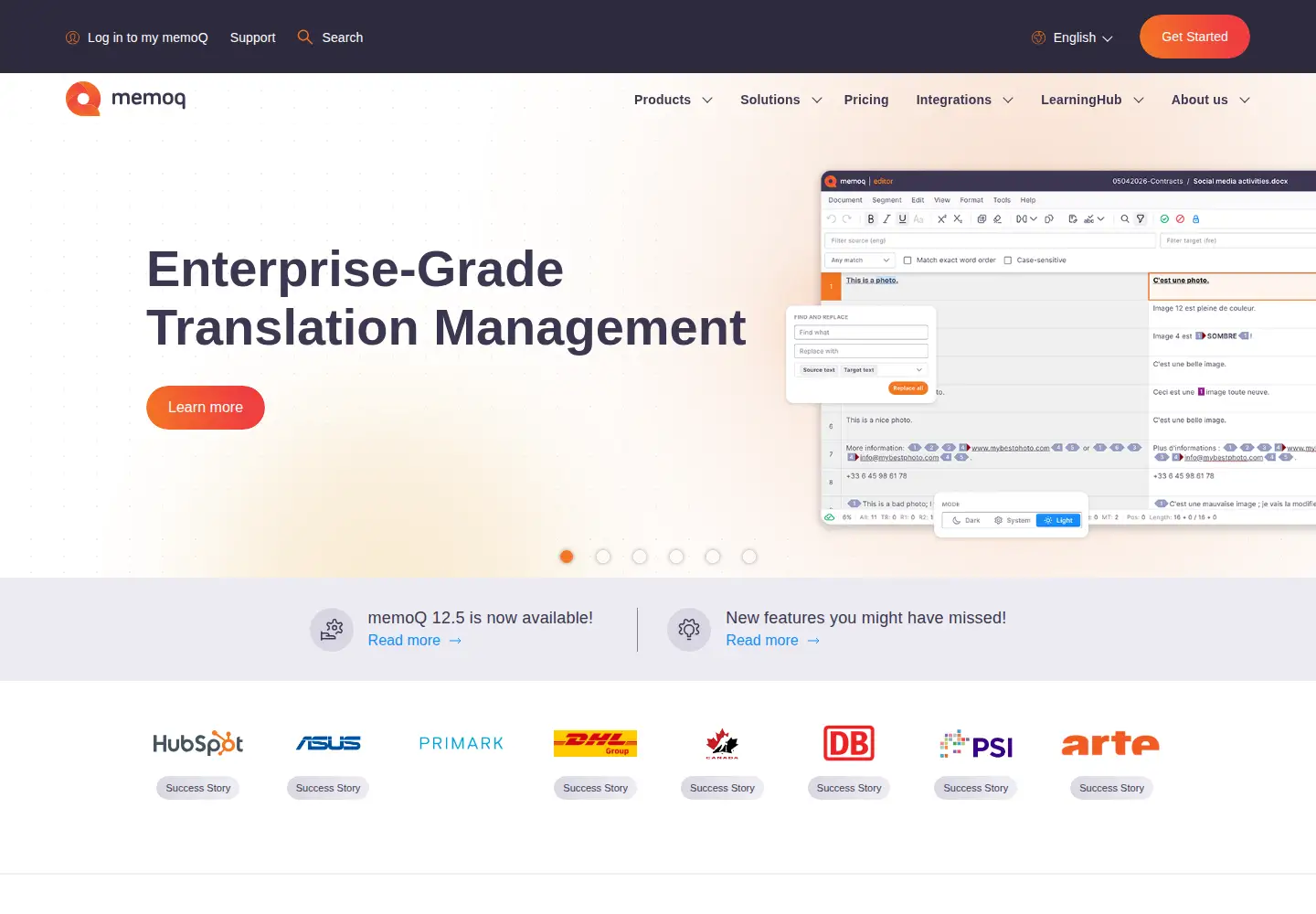Select the third carousel dot
1316x914 pixels.
[640, 557]
